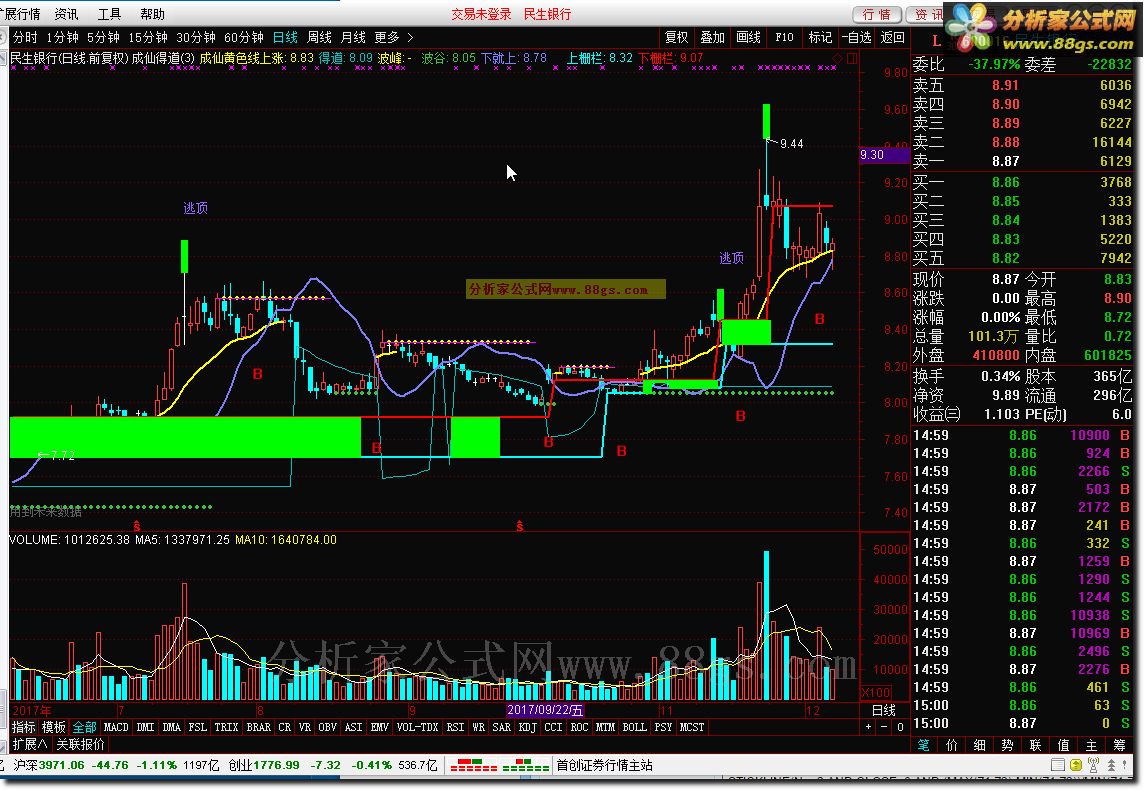Click the red-green market breadth indicator
Image resolution: width=1145 pixels, height=790 pixels.
tap(500, 765)
